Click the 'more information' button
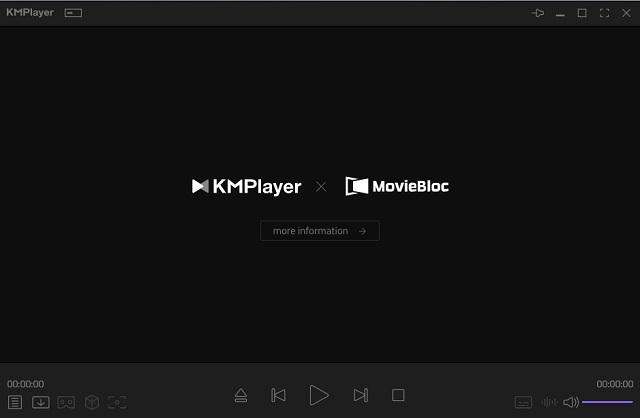Image resolution: width=640 pixels, height=418 pixels. coord(320,231)
